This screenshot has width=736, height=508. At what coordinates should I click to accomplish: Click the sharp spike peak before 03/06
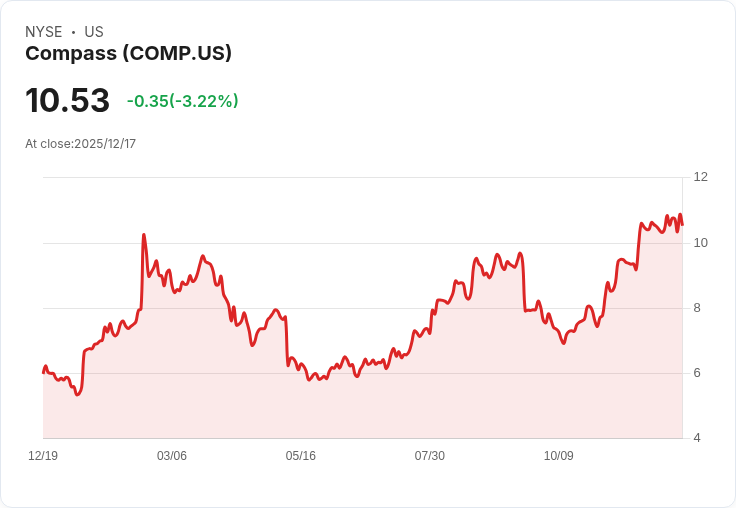pos(144,235)
